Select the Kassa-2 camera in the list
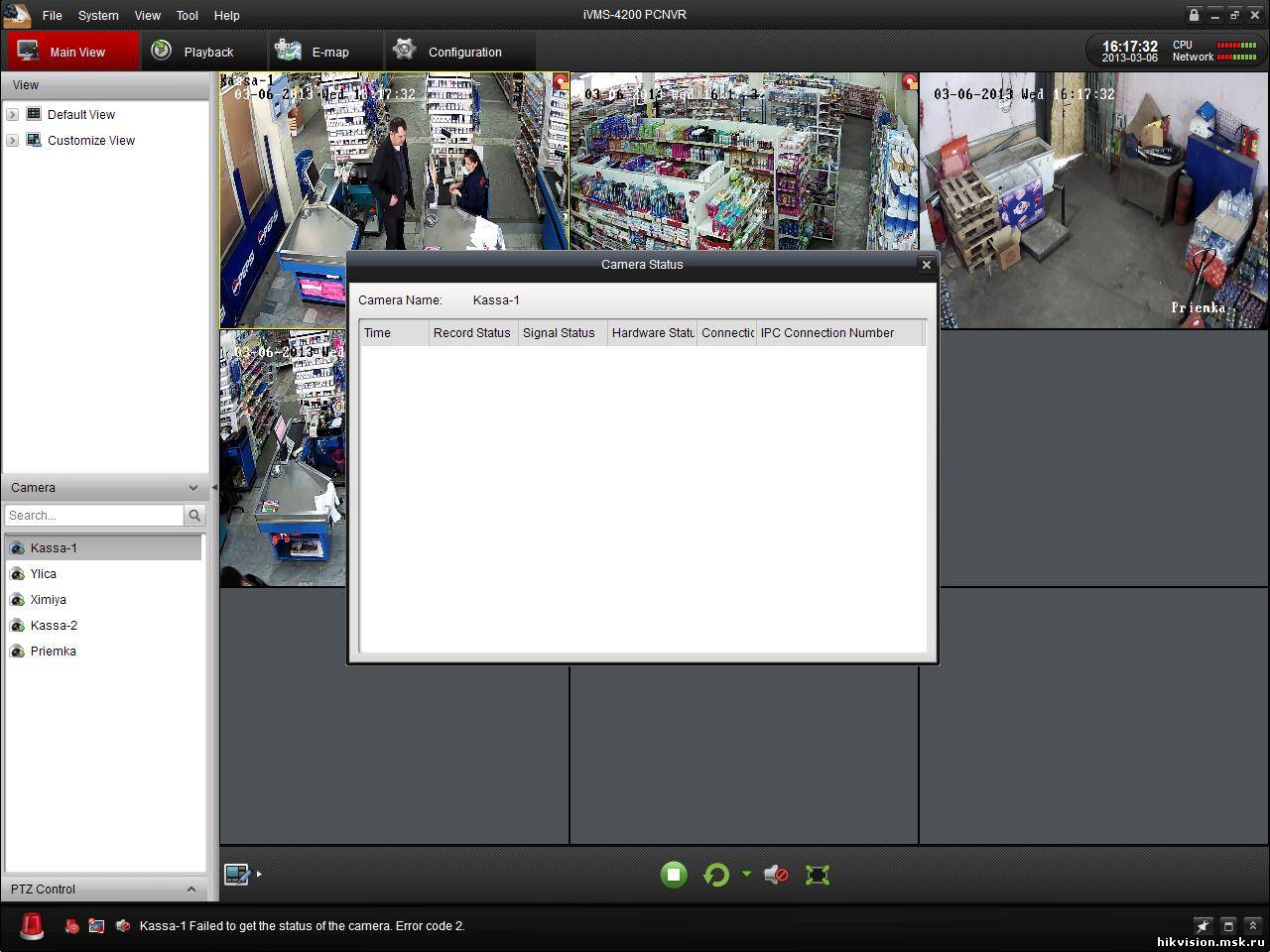This screenshot has width=1270, height=952. (x=103, y=625)
